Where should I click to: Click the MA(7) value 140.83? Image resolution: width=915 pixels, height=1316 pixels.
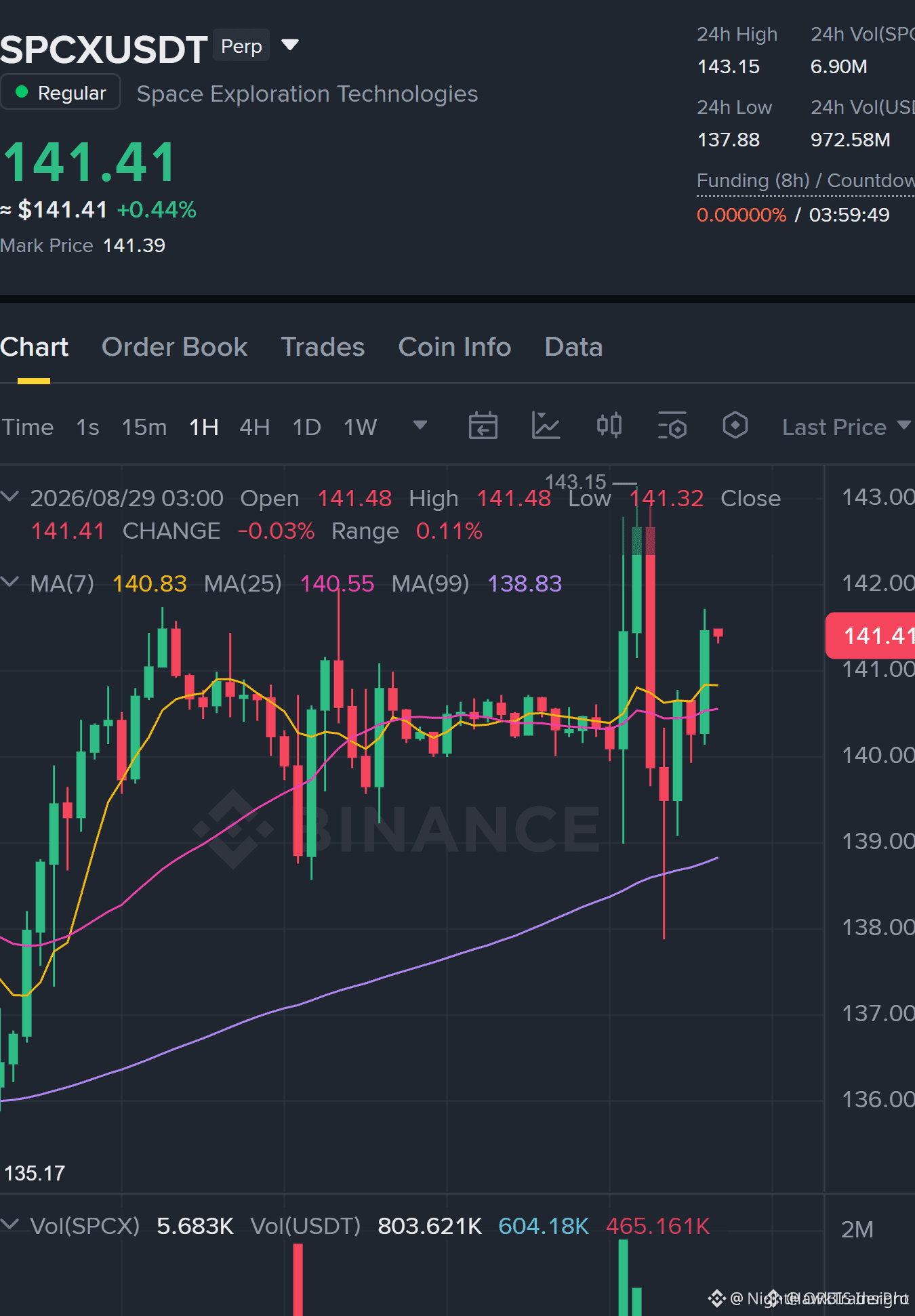[x=149, y=583]
